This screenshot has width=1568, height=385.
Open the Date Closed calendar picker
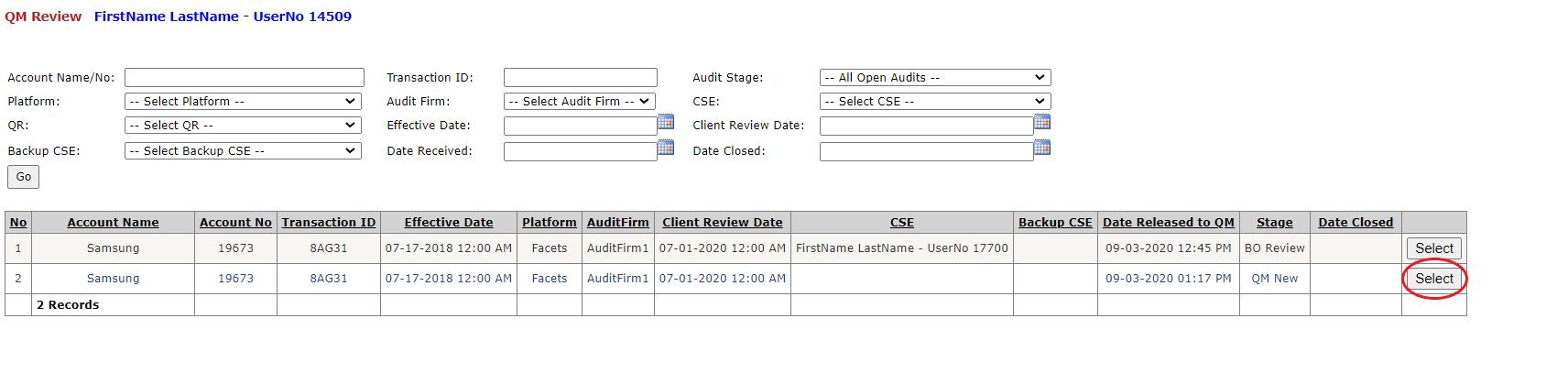[x=1042, y=148]
